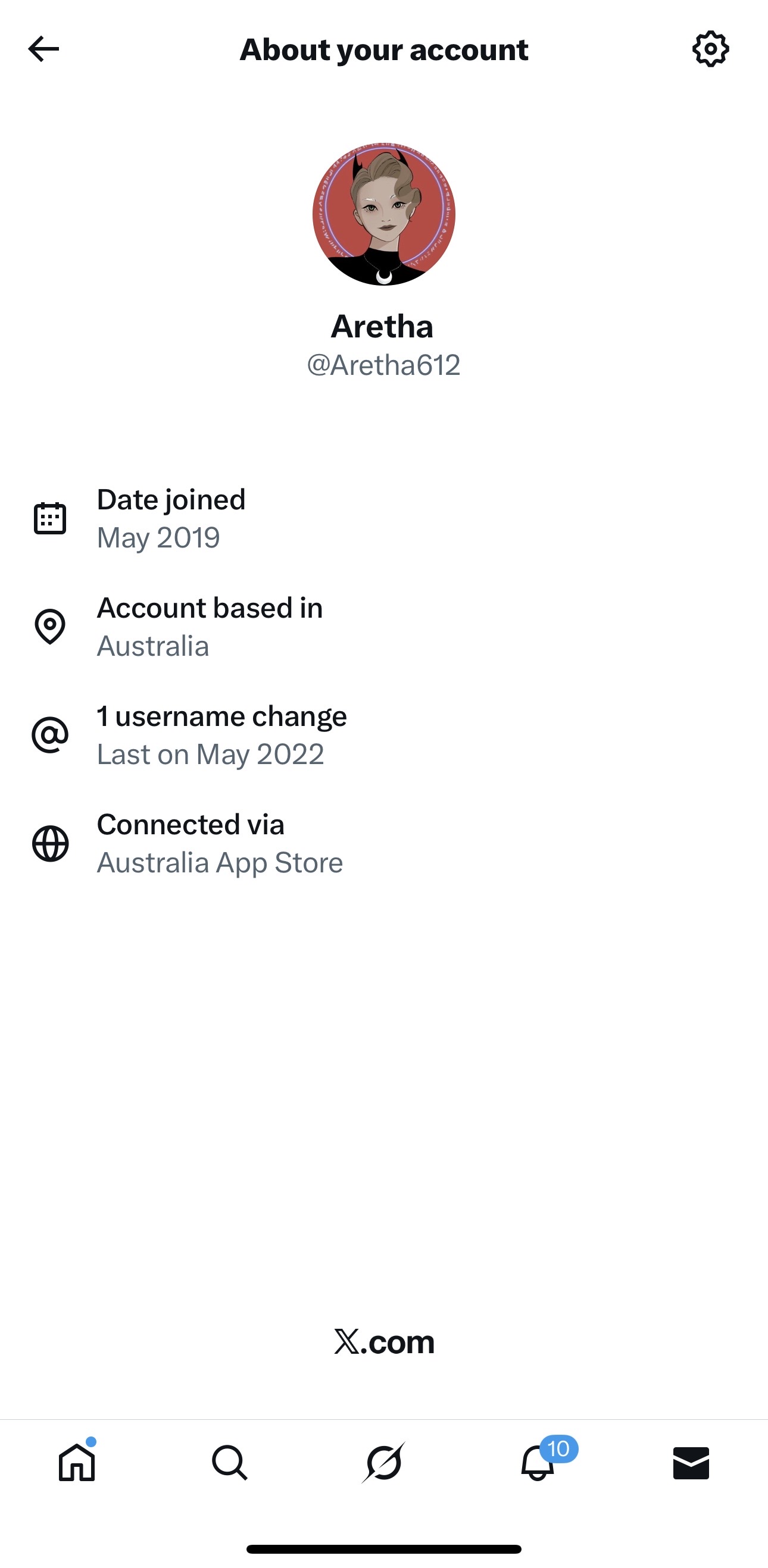
Task: Open Notifications with the bell icon
Action: pos(537,1463)
